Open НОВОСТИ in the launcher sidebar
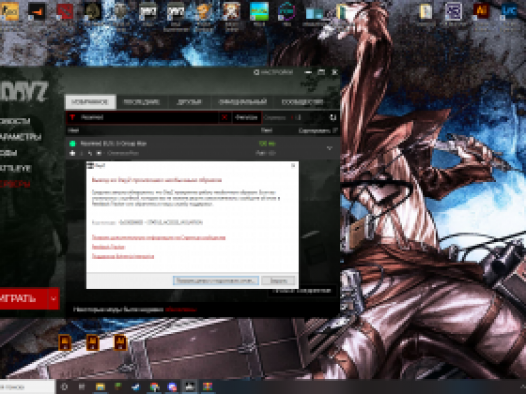Screen dimensions: 526x394 coord(15,121)
